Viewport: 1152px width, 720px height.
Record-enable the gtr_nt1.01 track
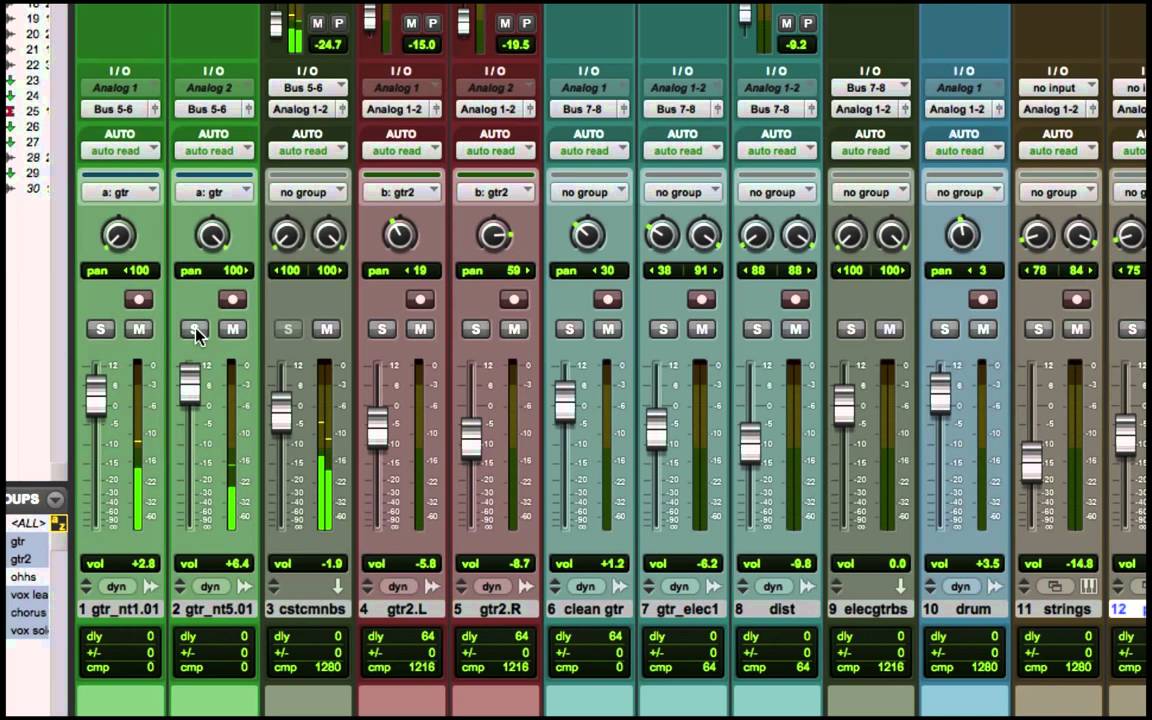(x=139, y=299)
